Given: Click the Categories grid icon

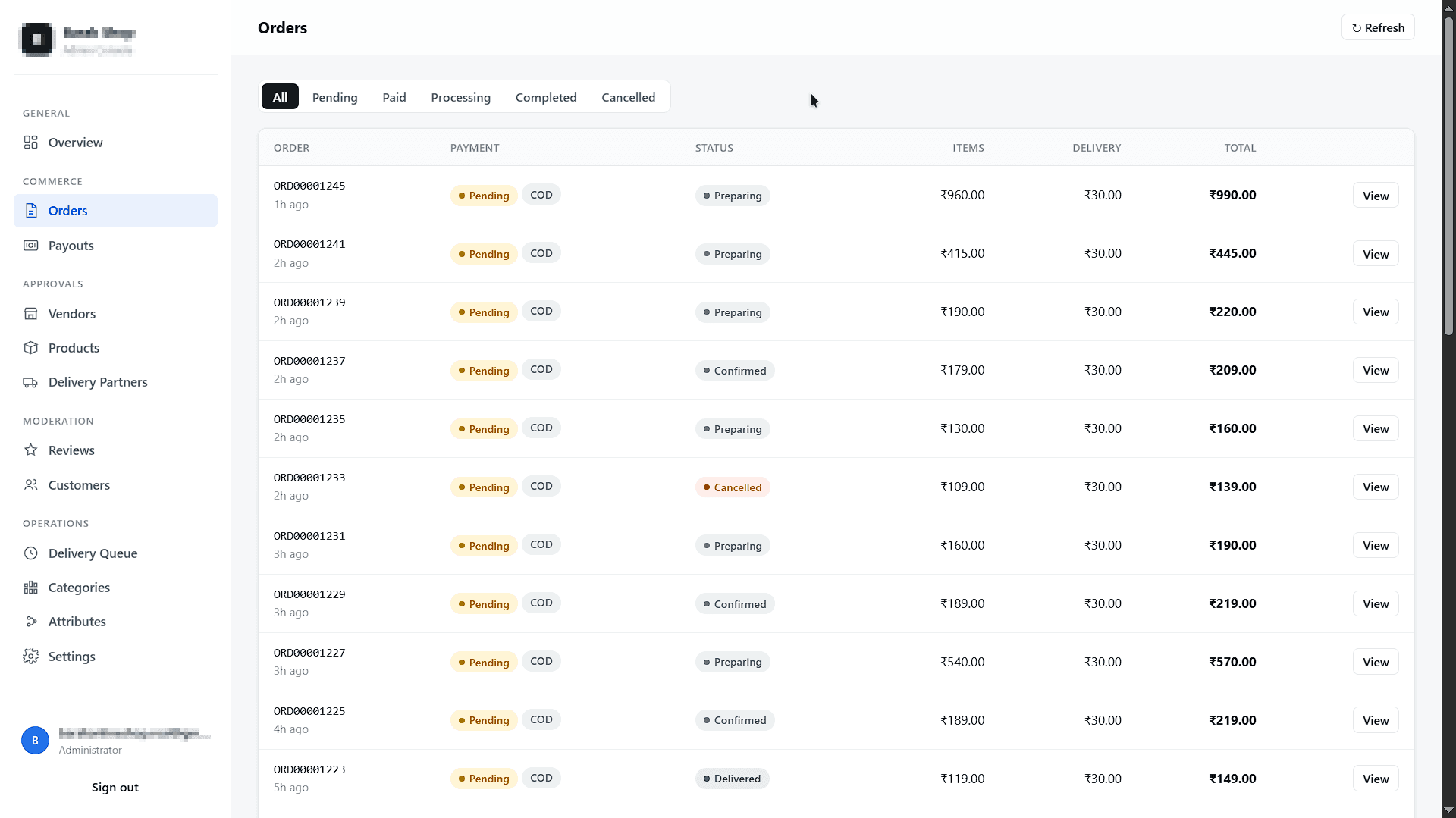Looking at the screenshot, I should [x=30, y=588].
